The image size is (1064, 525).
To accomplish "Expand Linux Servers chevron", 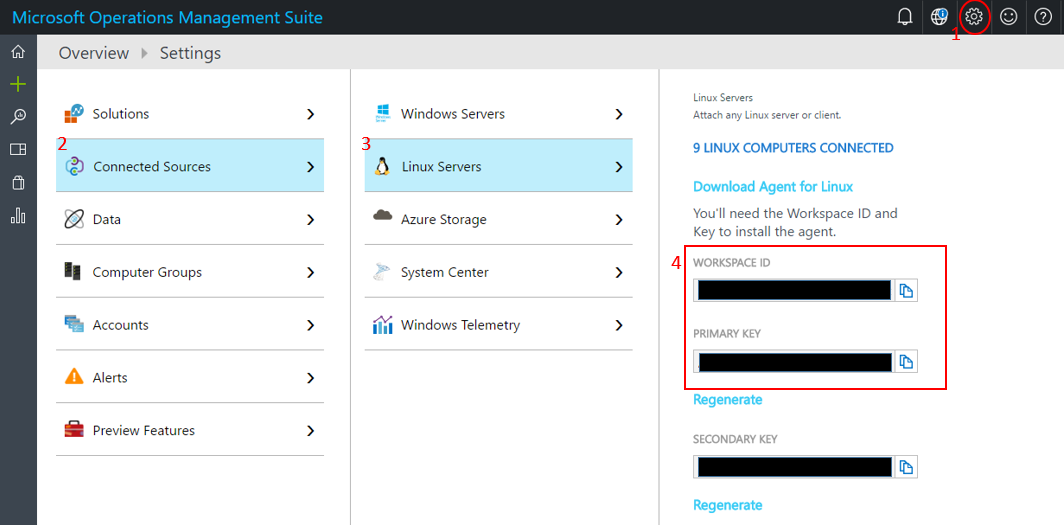I will click(619, 167).
